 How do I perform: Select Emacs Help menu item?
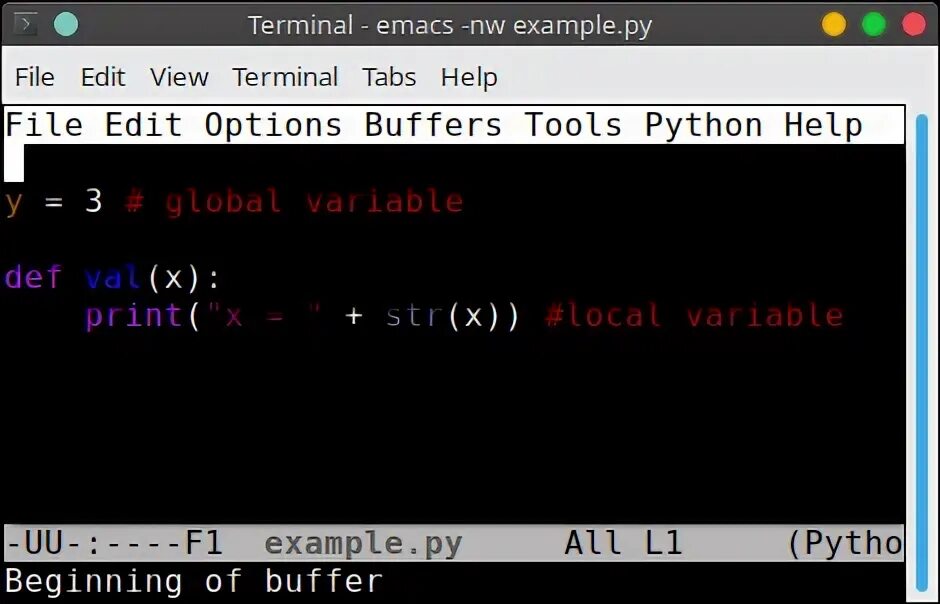click(823, 126)
